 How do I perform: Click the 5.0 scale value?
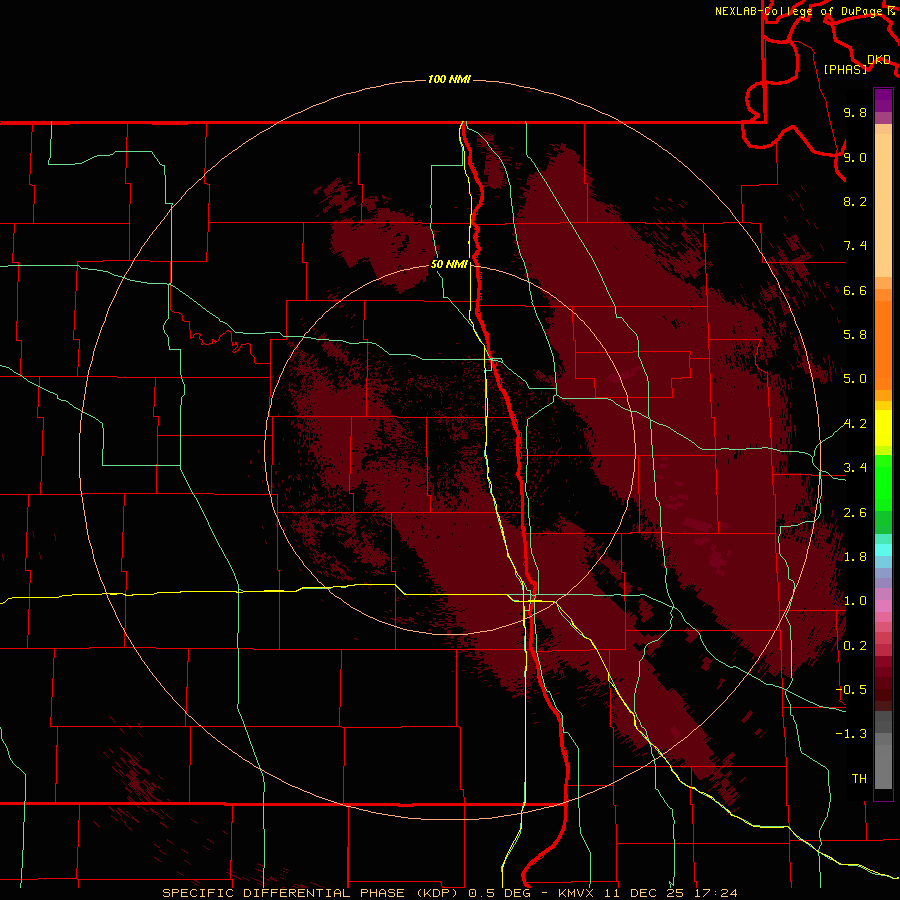tap(855, 379)
